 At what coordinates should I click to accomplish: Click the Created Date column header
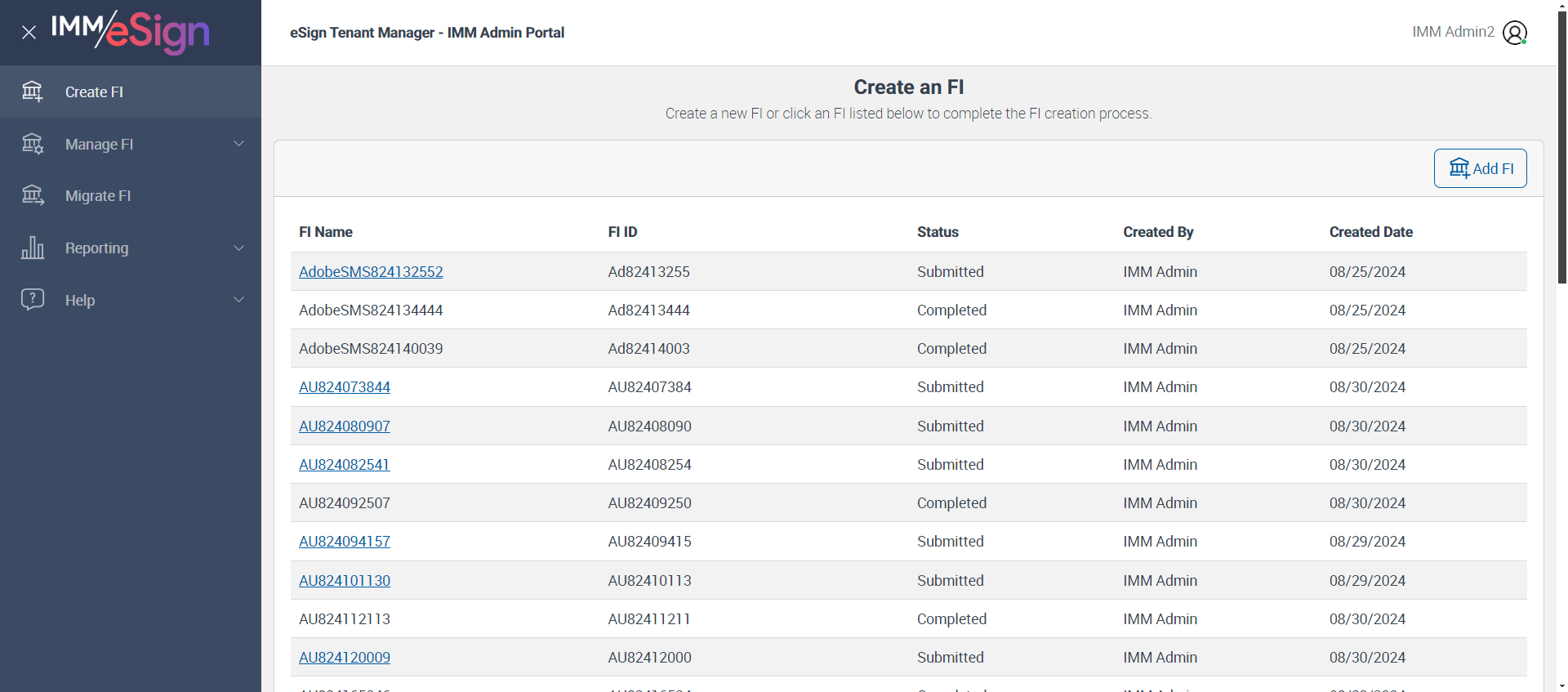[1371, 232]
